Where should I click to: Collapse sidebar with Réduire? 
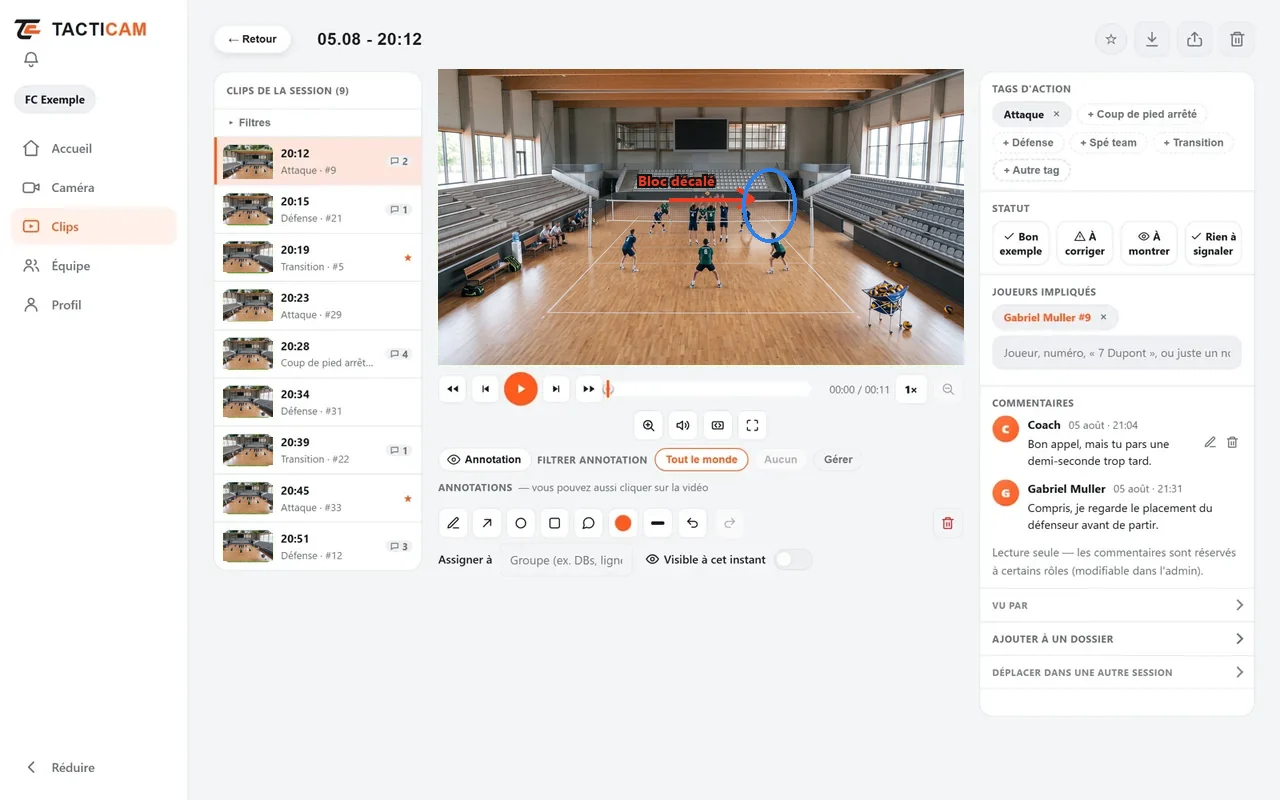(60, 768)
